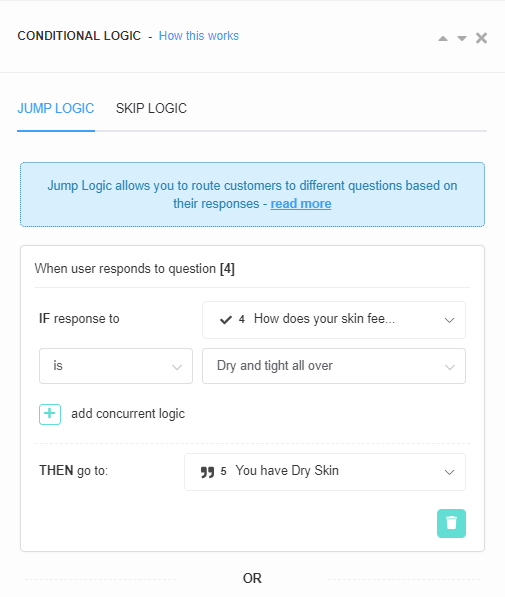Open the 'How this works' link
Image resolution: width=505 pixels, height=597 pixels.
coord(199,36)
